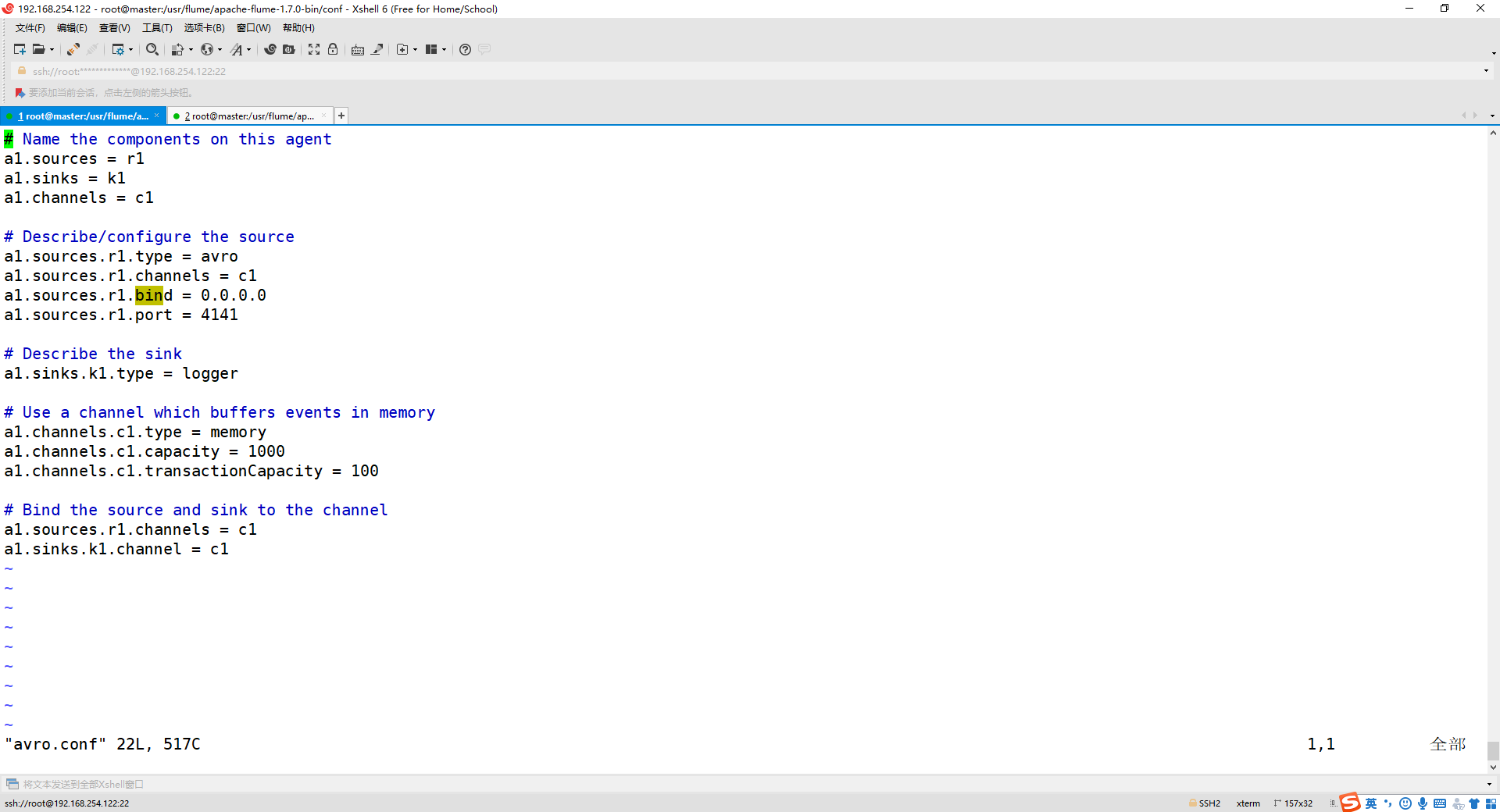Click the scroll-tabs-right arrow
The height and width of the screenshot is (812, 1500).
click(x=1475, y=116)
